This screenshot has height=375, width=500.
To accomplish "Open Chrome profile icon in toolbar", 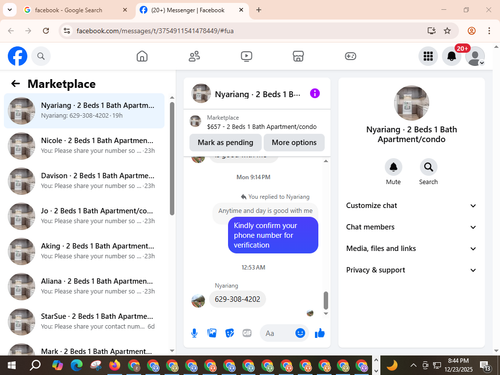I will (x=471, y=31).
